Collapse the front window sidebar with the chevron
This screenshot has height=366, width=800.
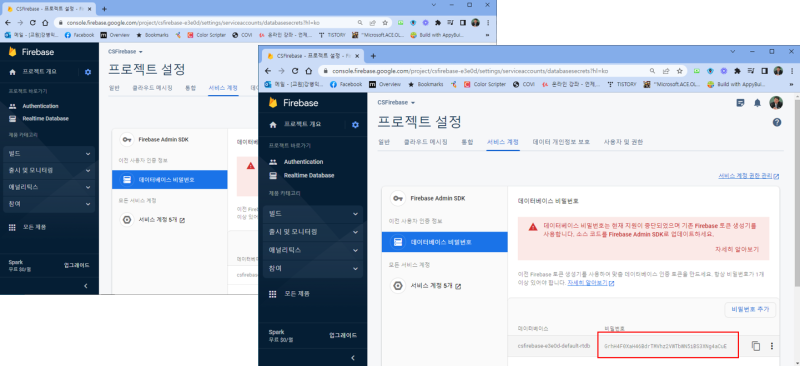point(352,358)
